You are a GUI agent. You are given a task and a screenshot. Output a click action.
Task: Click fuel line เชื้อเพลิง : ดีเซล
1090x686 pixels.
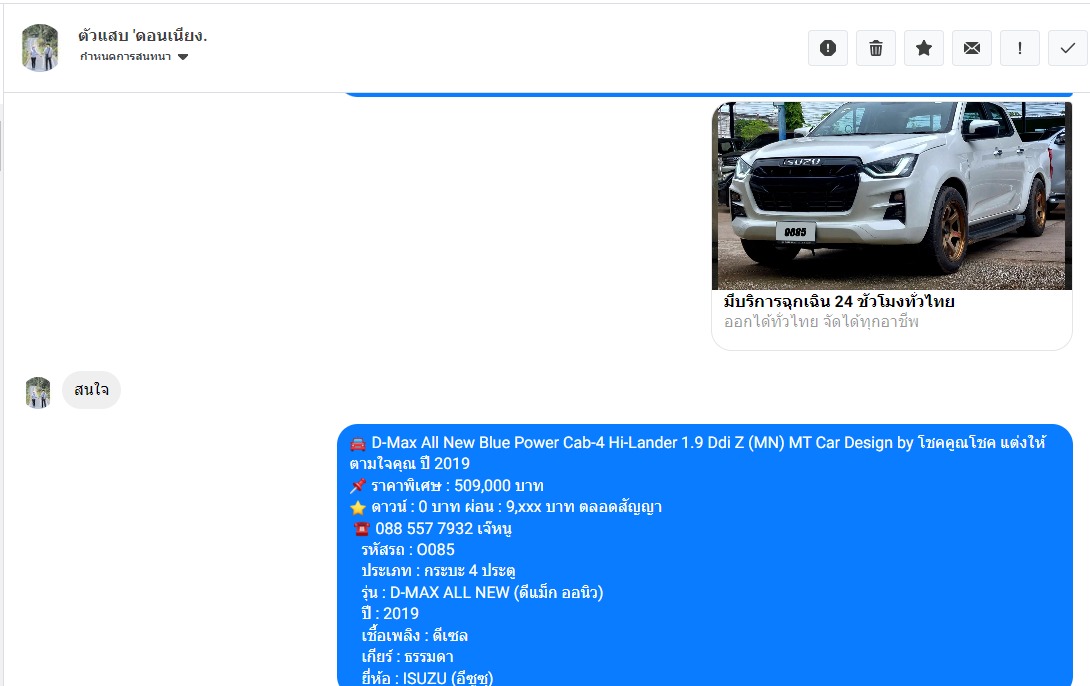[x=414, y=635]
